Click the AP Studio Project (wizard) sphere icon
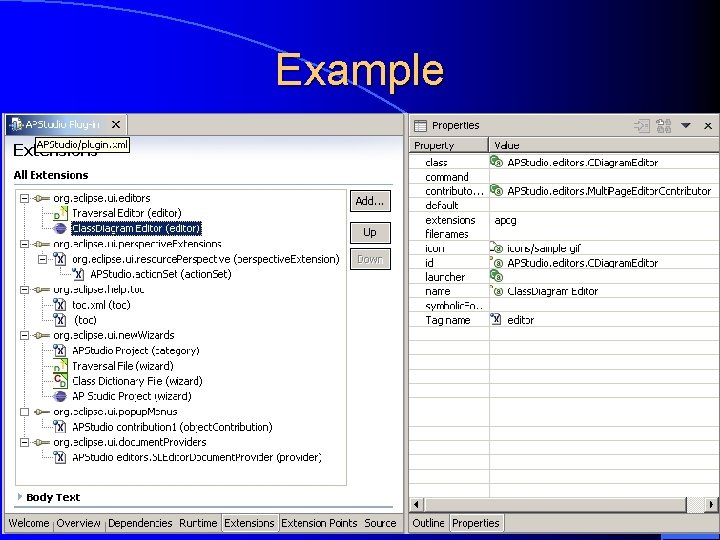Screen dimensions: 720x540 tap(60, 396)
